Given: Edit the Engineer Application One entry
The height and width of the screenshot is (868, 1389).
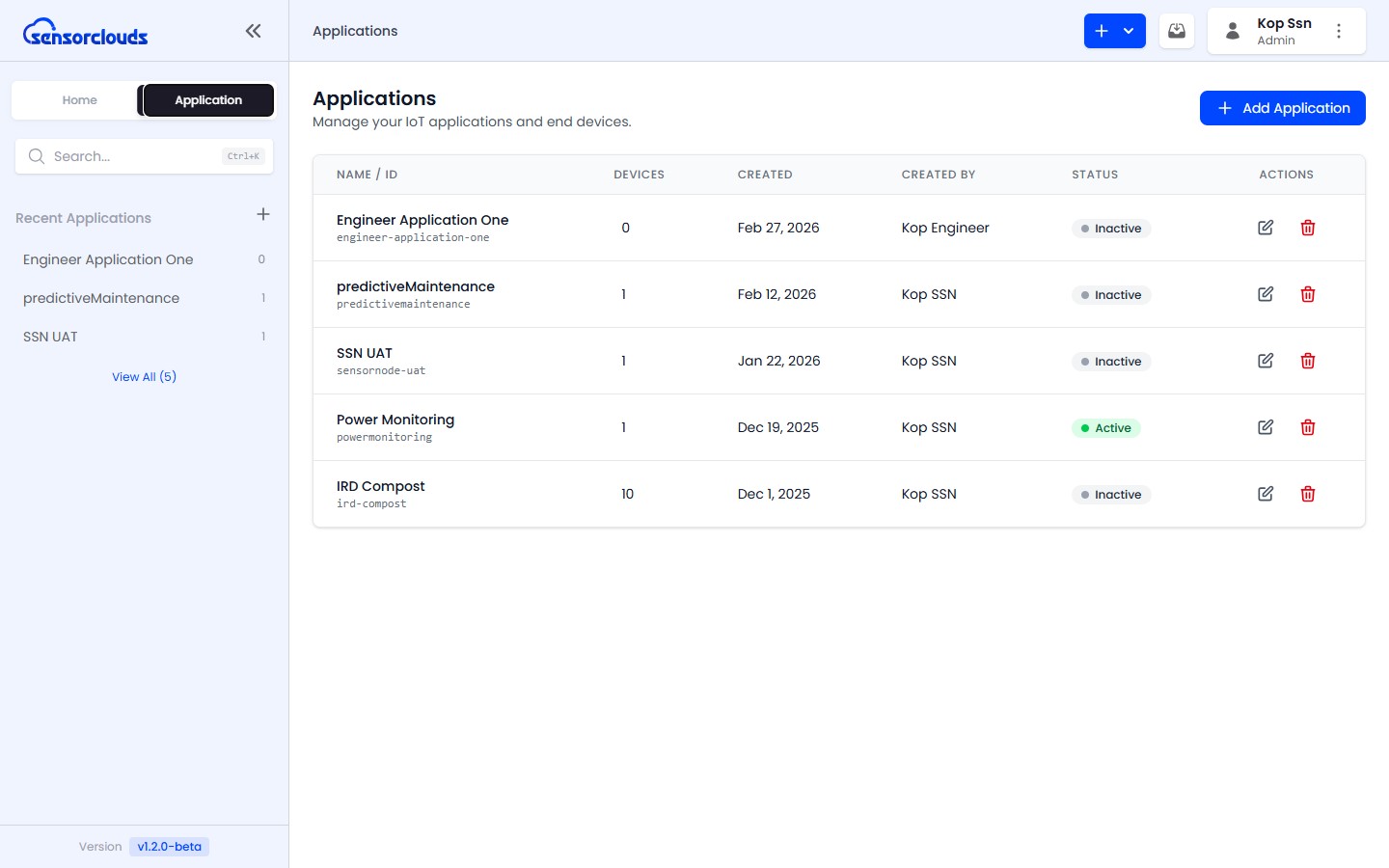Looking at the screenshot, I should 1266,228.
